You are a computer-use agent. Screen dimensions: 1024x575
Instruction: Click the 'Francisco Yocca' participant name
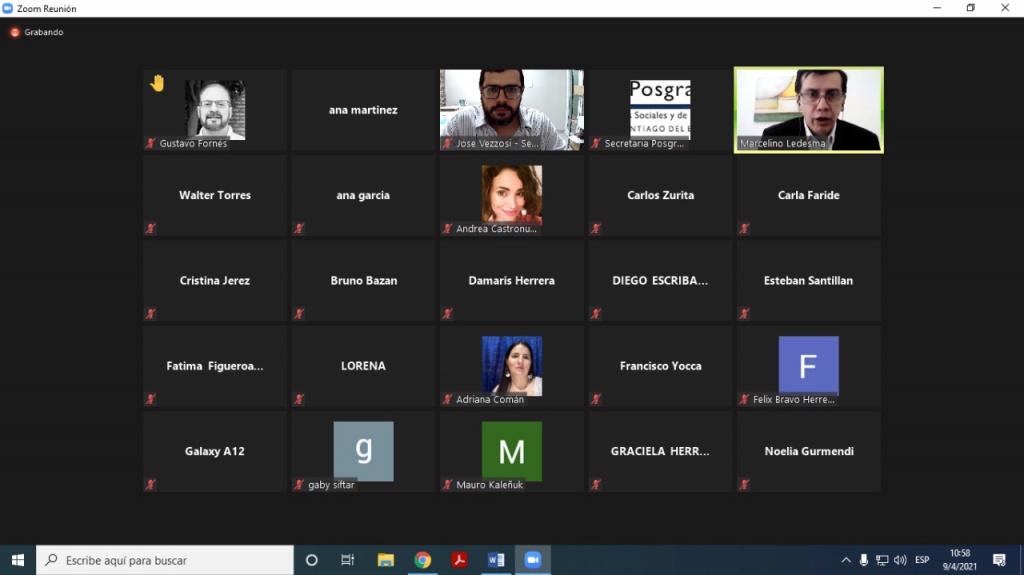[x=660, y=366]
